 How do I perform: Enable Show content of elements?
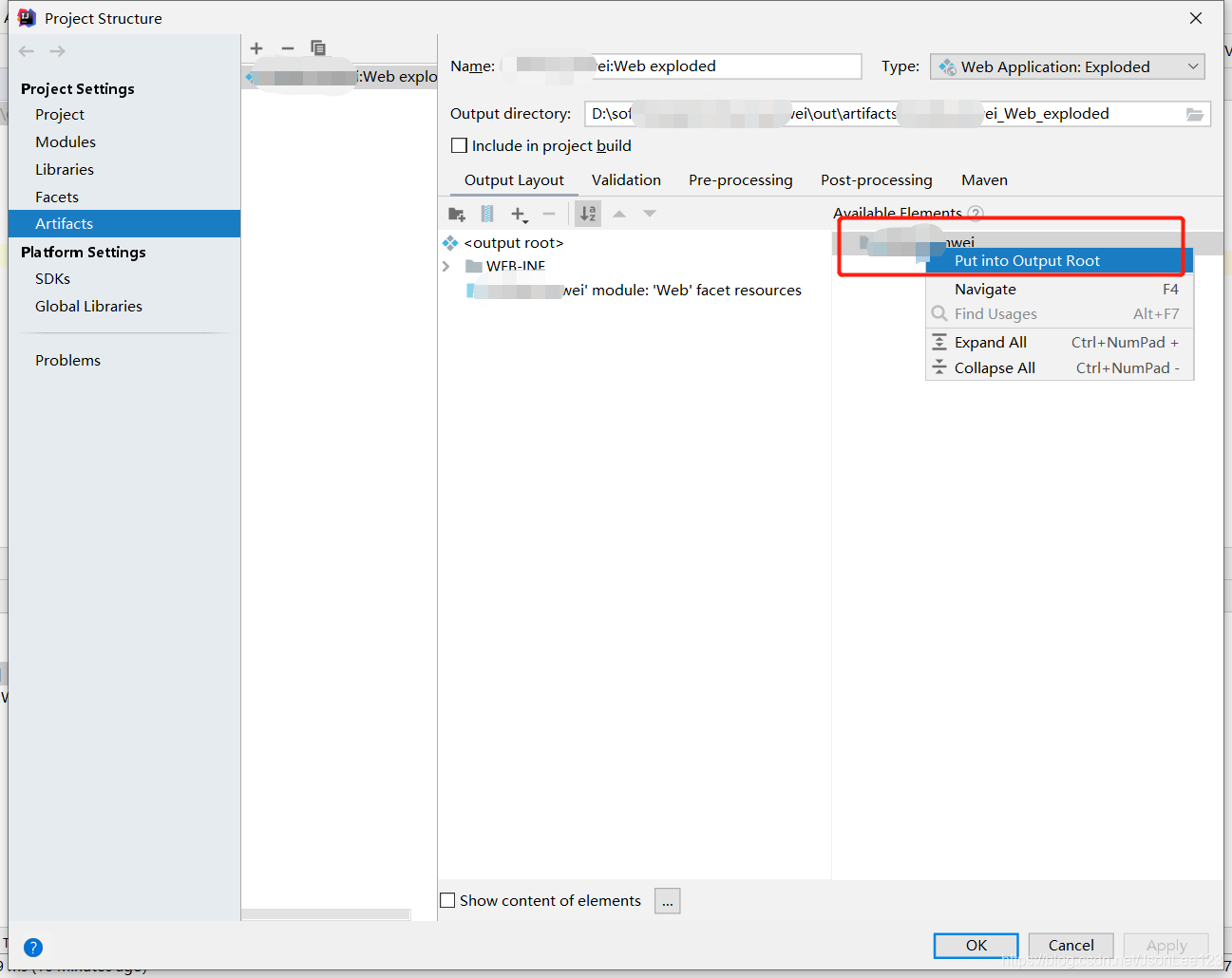(x=447, y=900)
